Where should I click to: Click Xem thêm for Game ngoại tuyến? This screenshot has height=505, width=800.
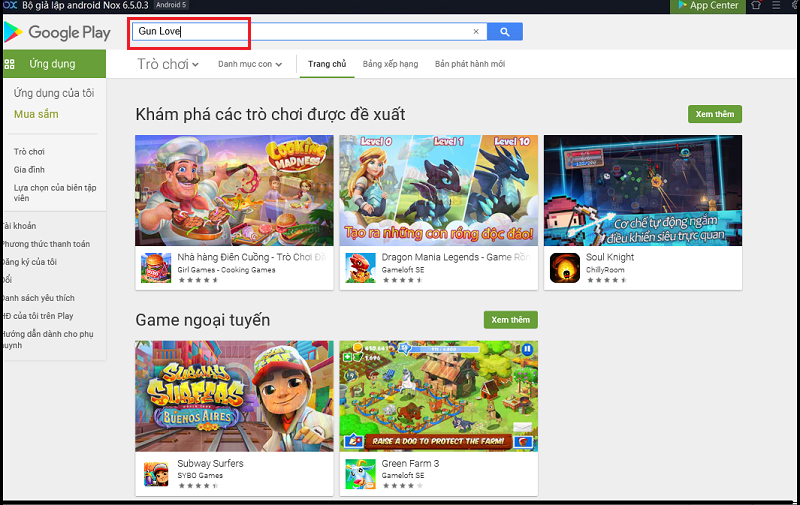[x=511, y=320]
